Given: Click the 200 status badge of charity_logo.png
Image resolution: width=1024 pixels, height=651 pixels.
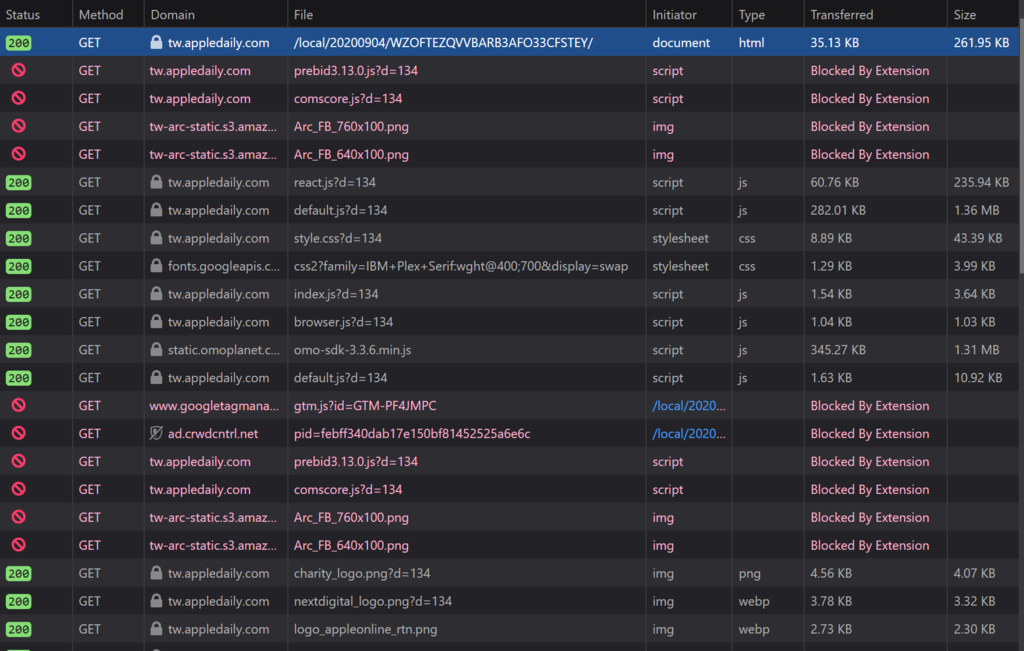Looking at the screenshot, I should [18, 574].
